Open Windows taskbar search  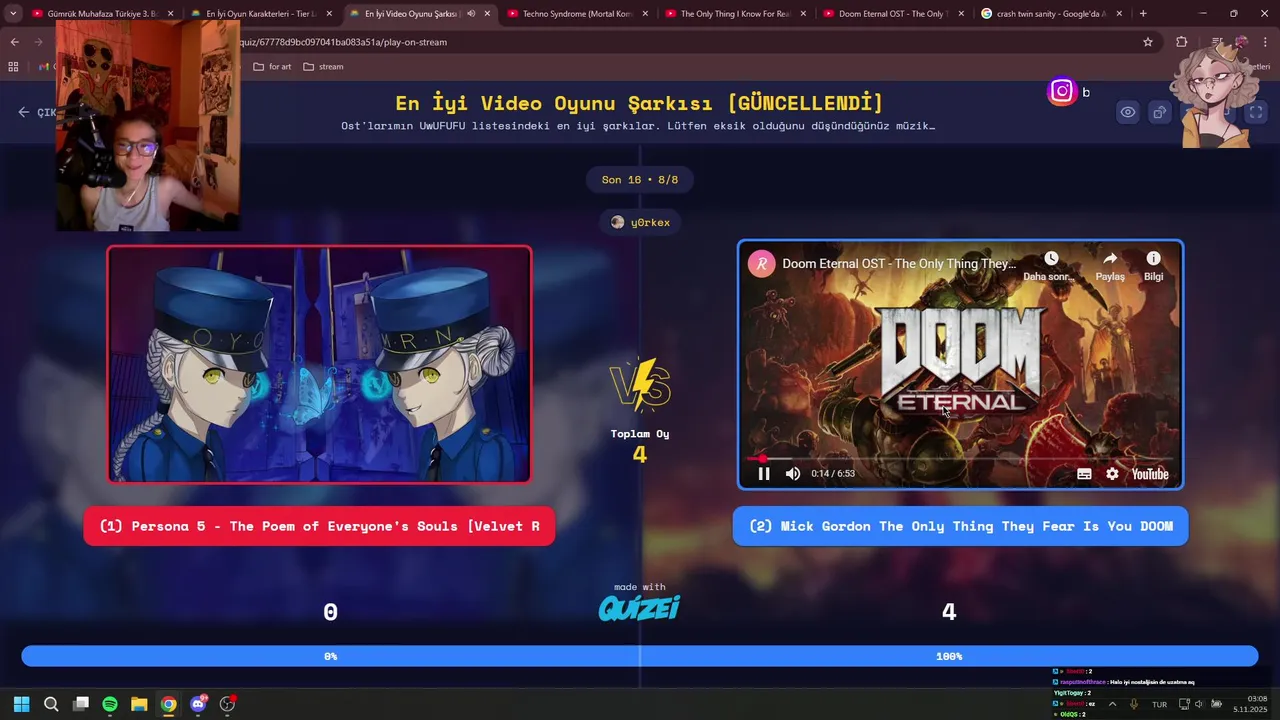point(51,704)
